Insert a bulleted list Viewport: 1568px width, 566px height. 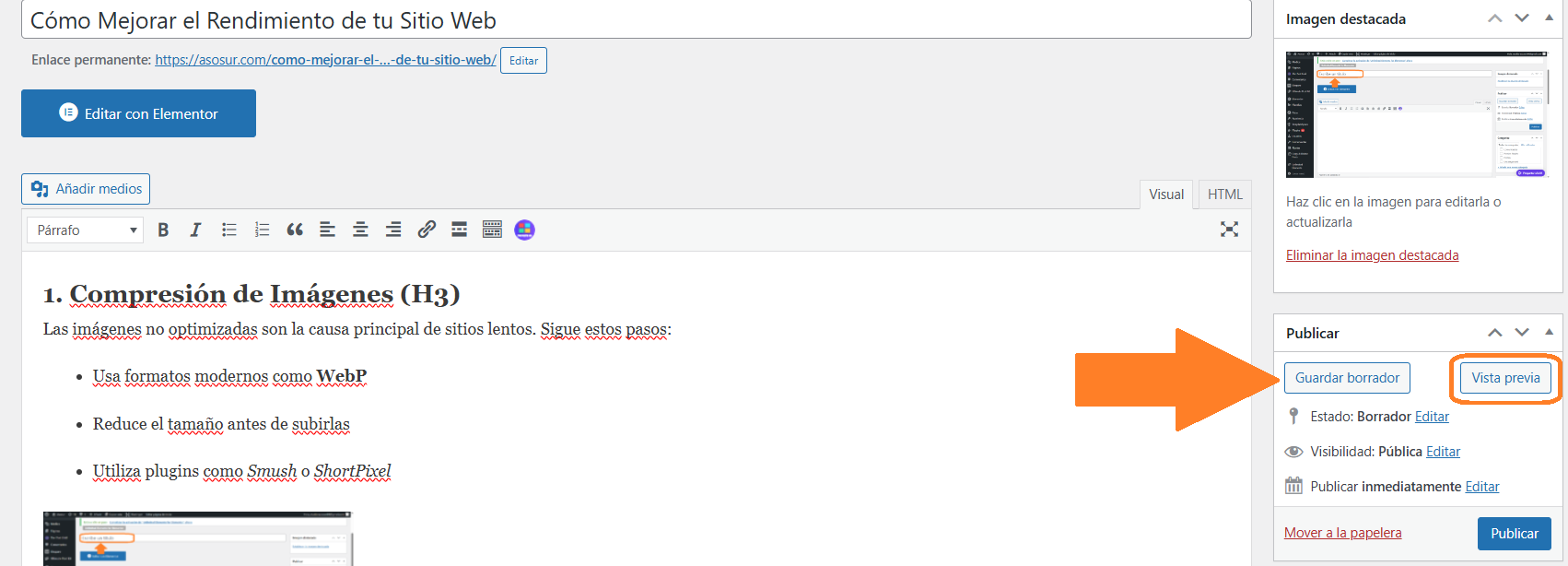(229, 230)
